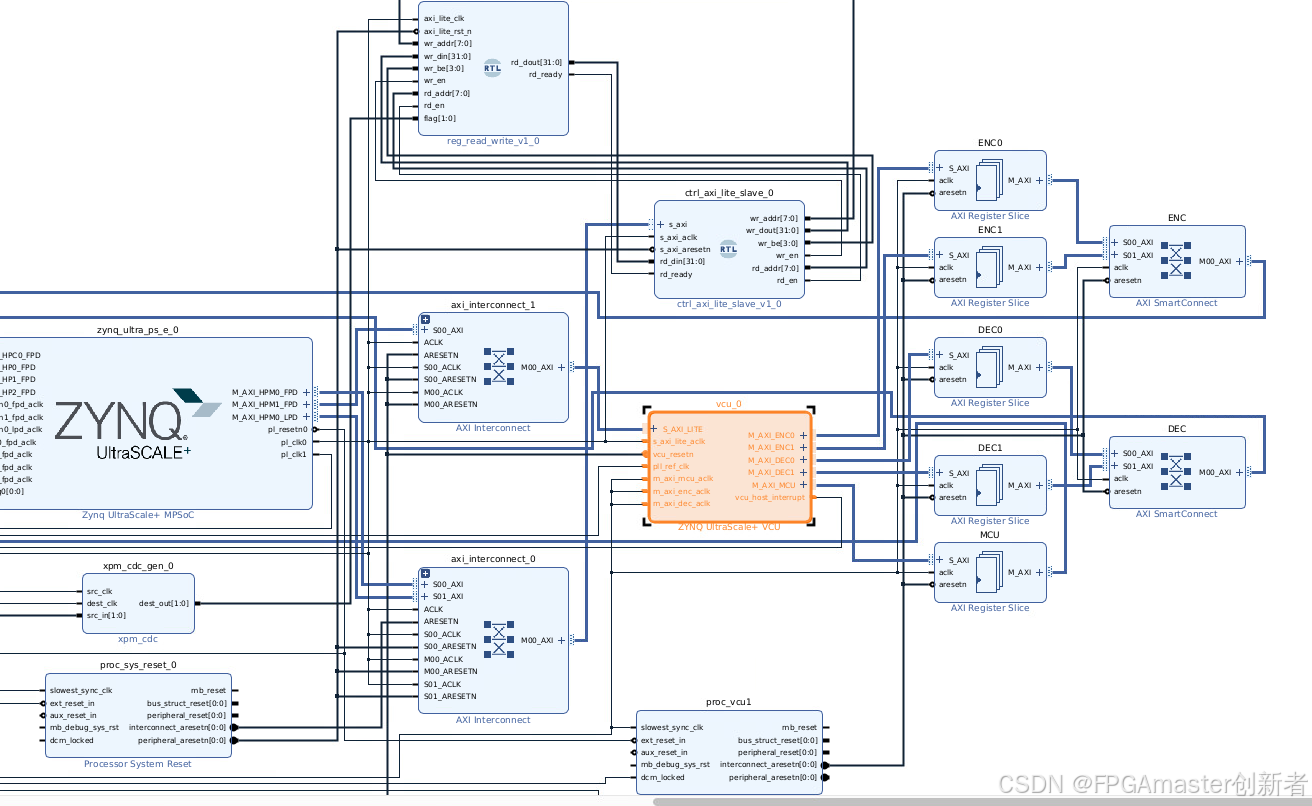Screen dimensions: 1312x806
Task: Click the ctrl_axi_lite_slave_v1_0 label
Action: click(x=729, y=304)
